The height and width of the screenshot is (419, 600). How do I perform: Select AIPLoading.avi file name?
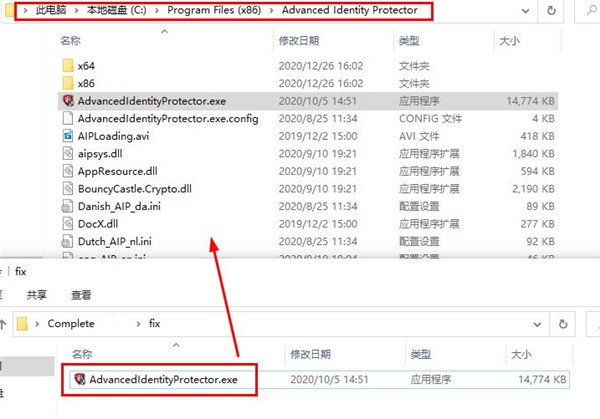[x=113, y=136]
